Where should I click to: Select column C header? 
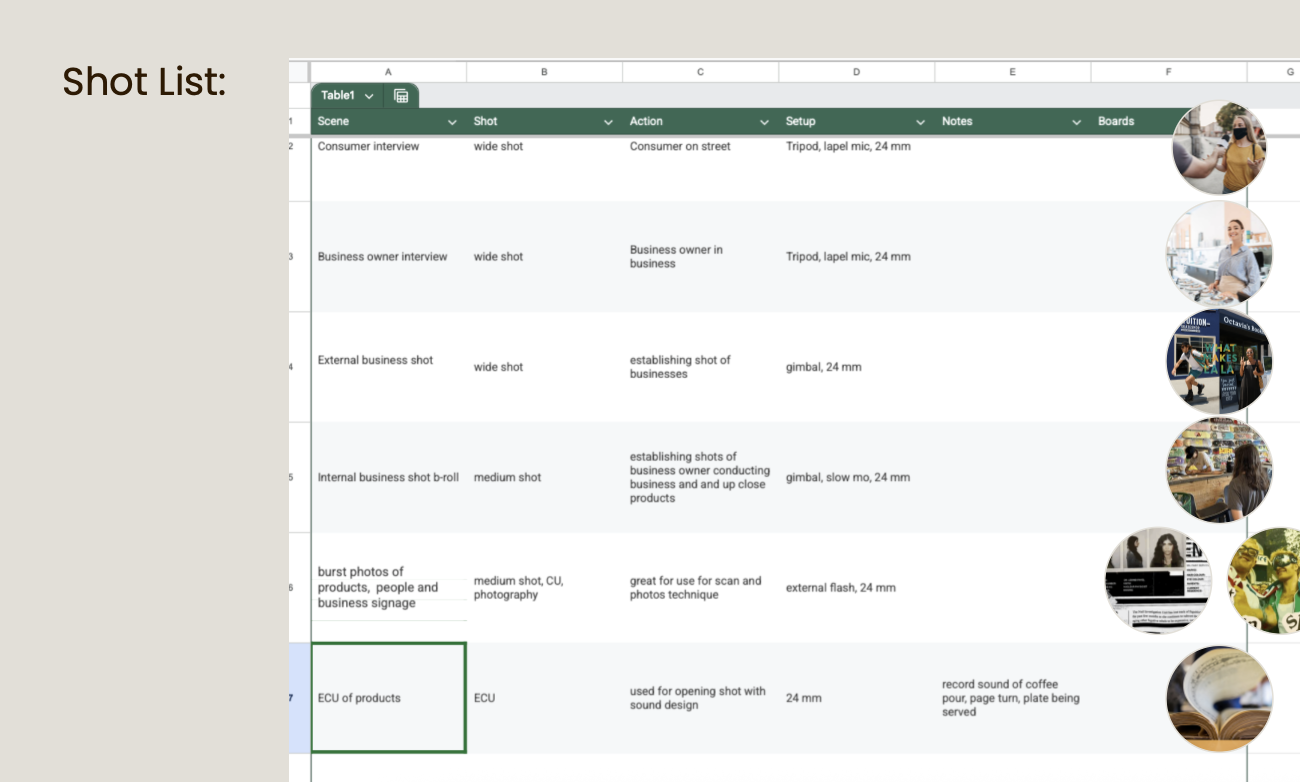[700, 72]
